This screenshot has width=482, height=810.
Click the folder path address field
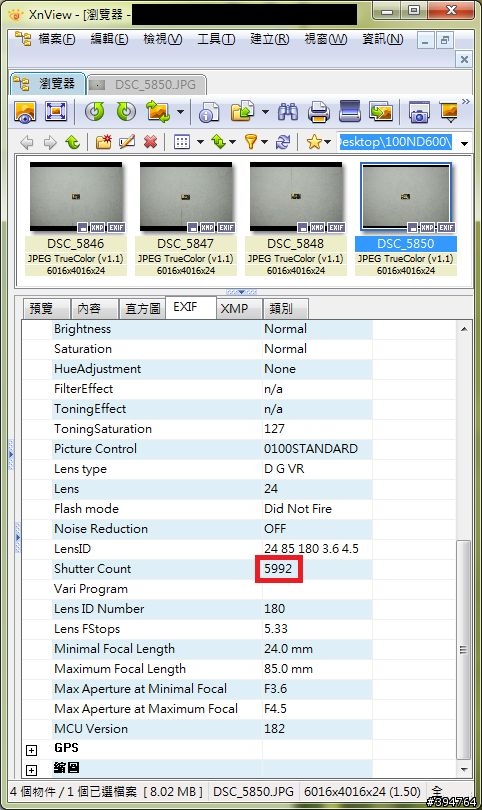396,142
